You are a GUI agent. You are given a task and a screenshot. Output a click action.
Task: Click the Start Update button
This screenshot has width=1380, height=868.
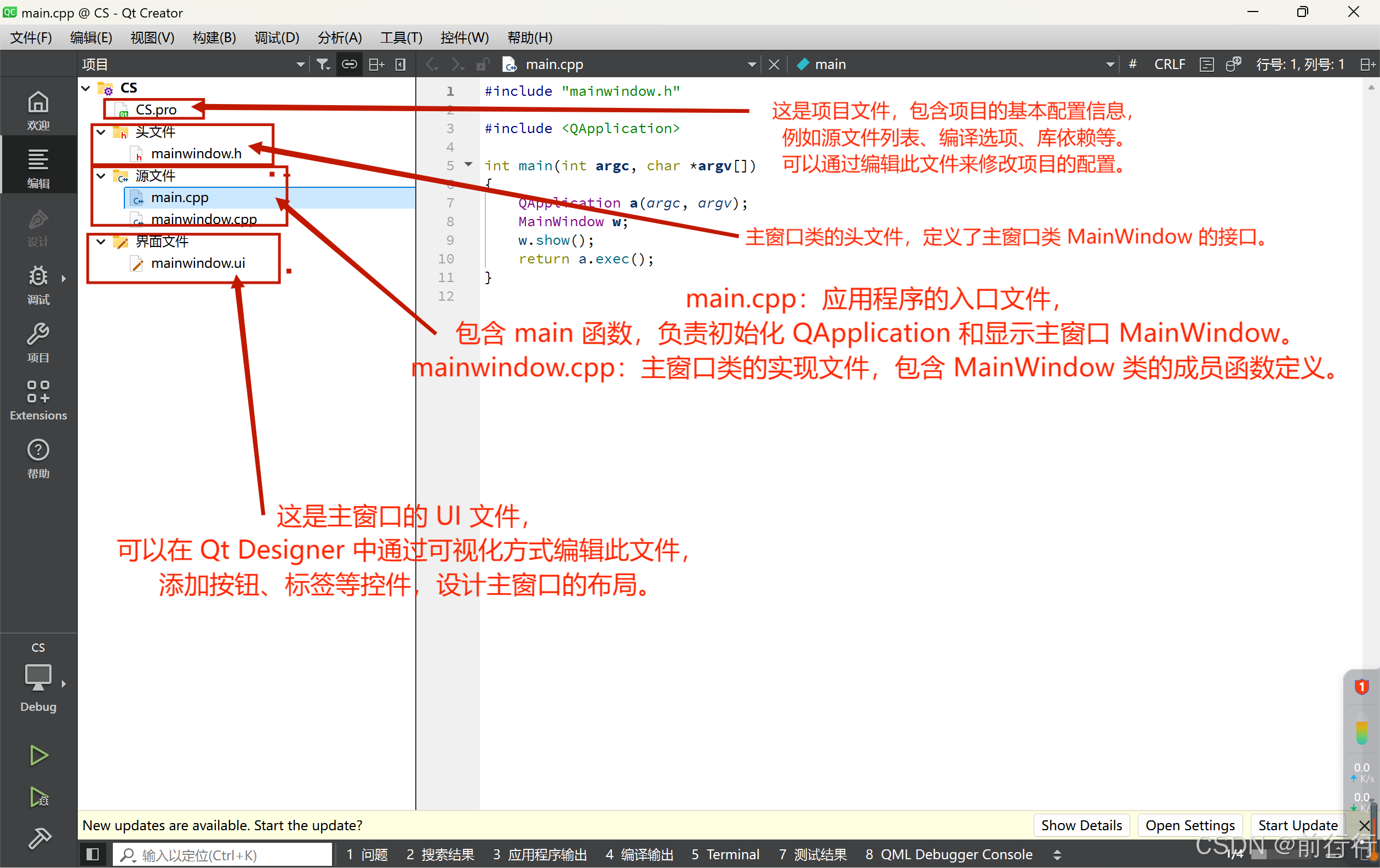(x=1297, y=825)
